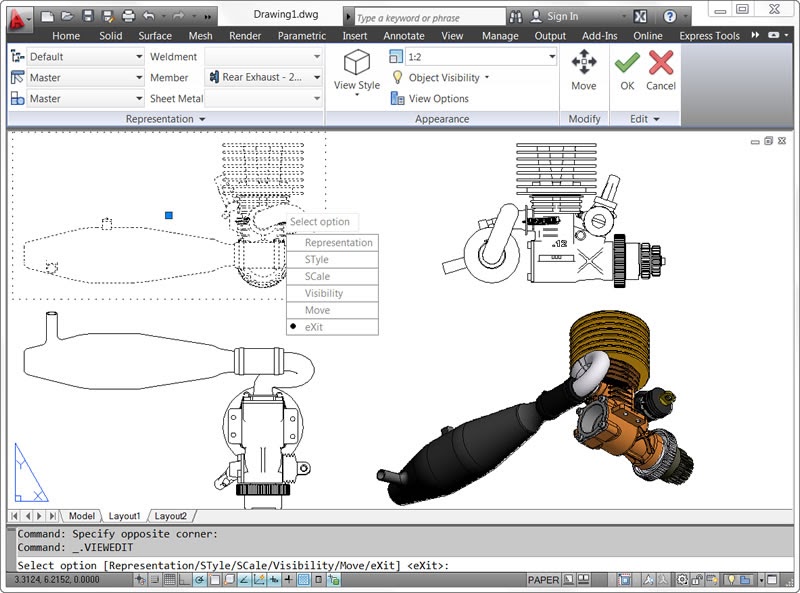
Task: Toggle the lock icon in the status bar
Action: click(697, 578)
